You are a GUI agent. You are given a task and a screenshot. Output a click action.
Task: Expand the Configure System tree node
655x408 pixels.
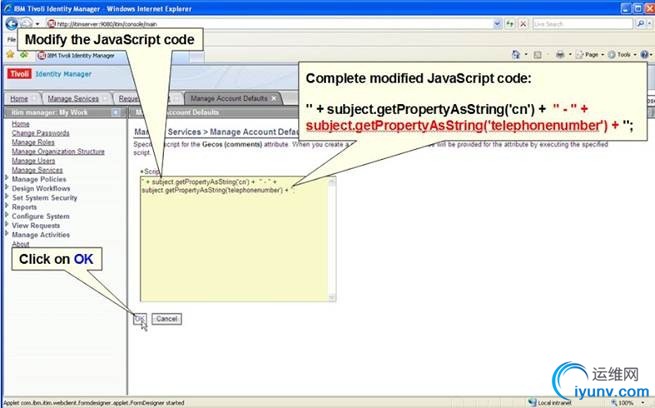7,215
